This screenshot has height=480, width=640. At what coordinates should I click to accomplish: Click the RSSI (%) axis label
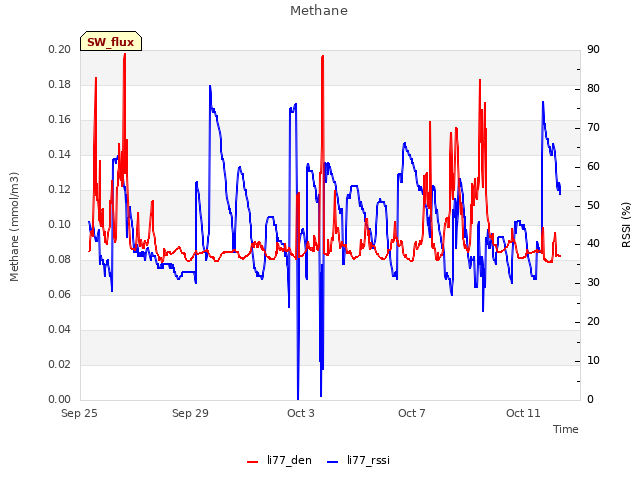click(x=626, y=224)
